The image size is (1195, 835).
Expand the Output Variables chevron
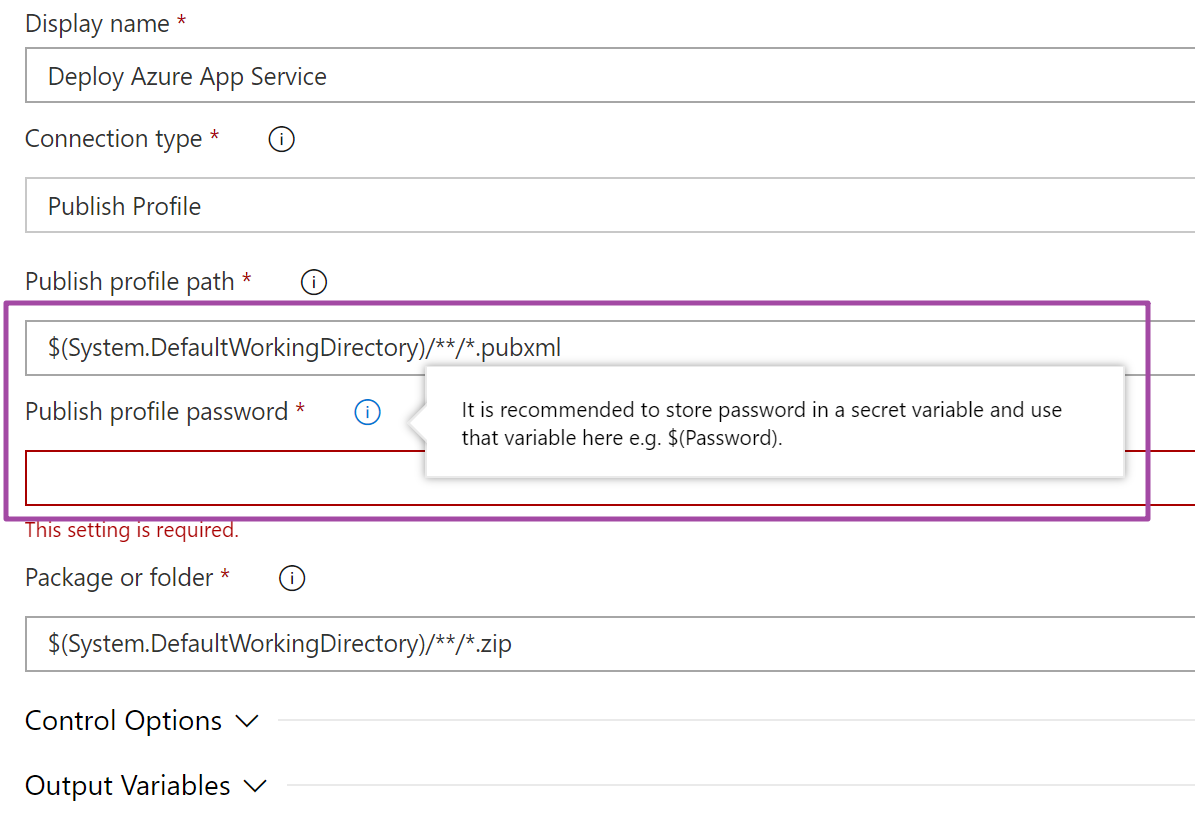coord(255,786)
